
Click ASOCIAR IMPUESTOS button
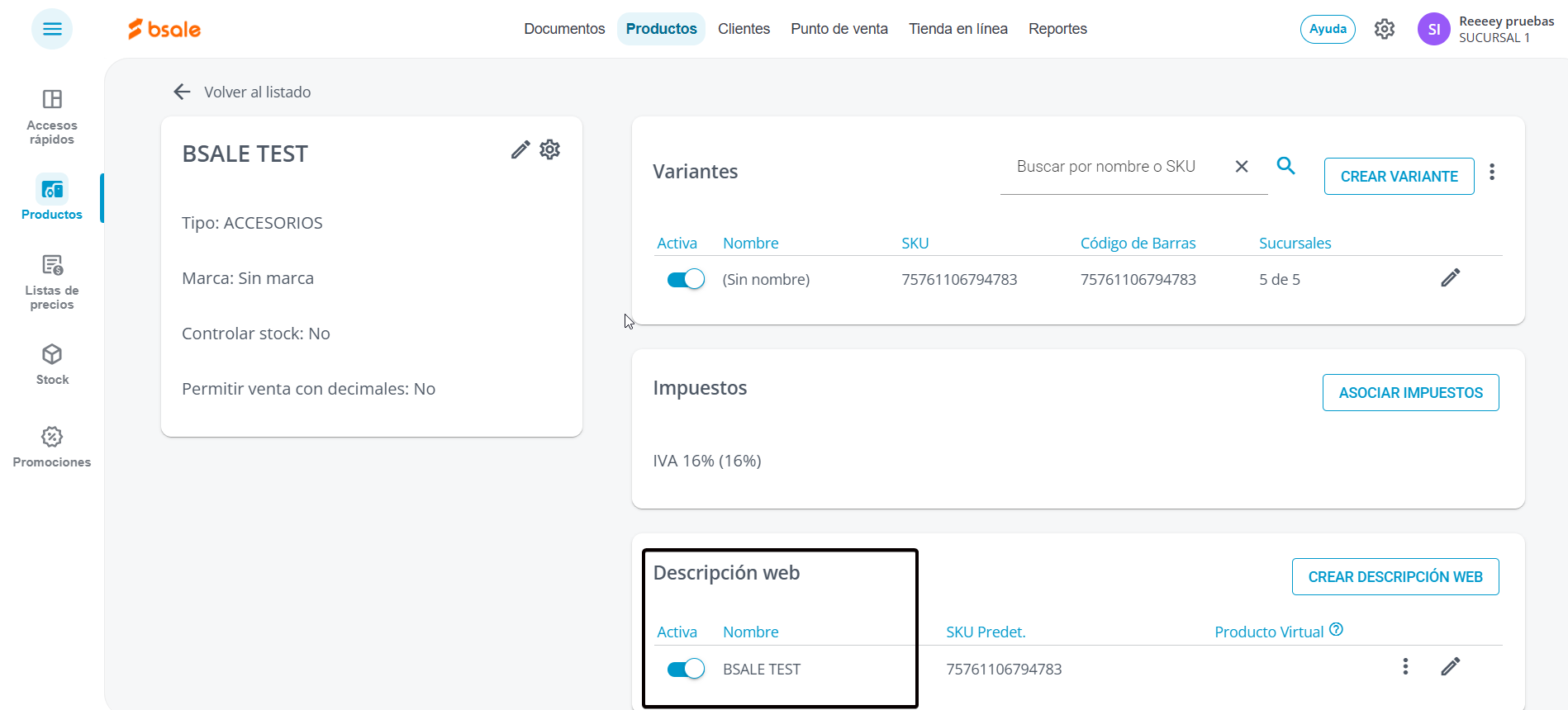(1410, 393)
